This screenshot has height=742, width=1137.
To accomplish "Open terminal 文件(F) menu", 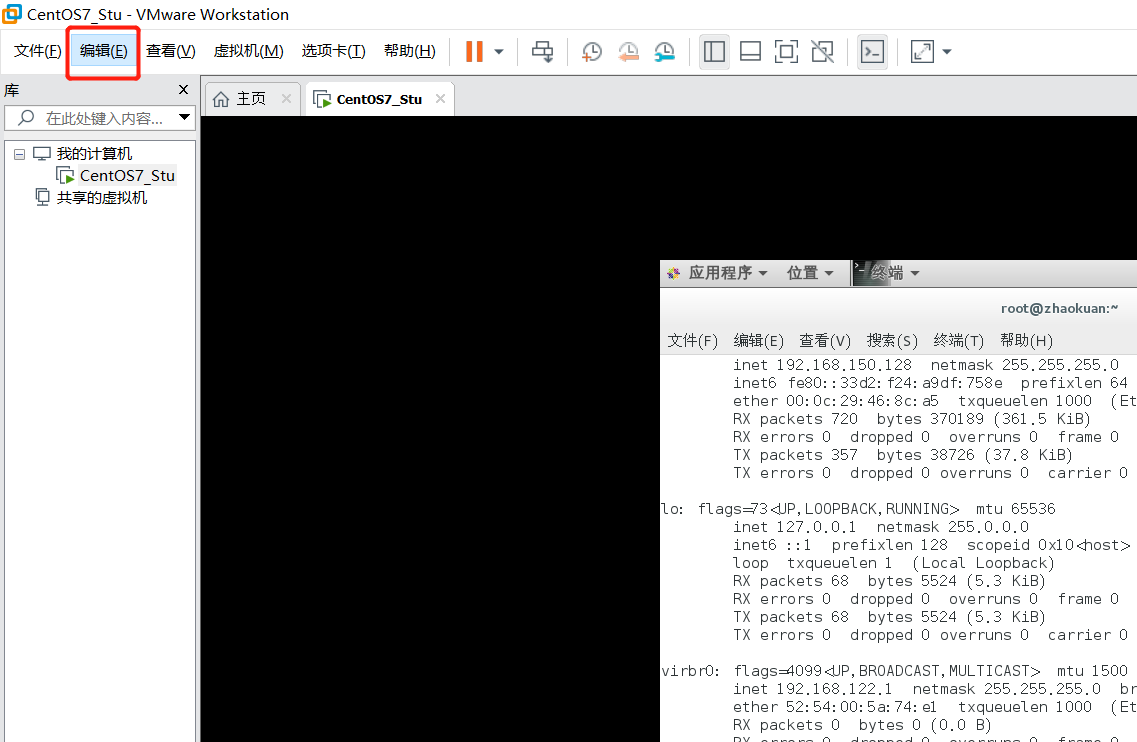I will pos(692,340).
